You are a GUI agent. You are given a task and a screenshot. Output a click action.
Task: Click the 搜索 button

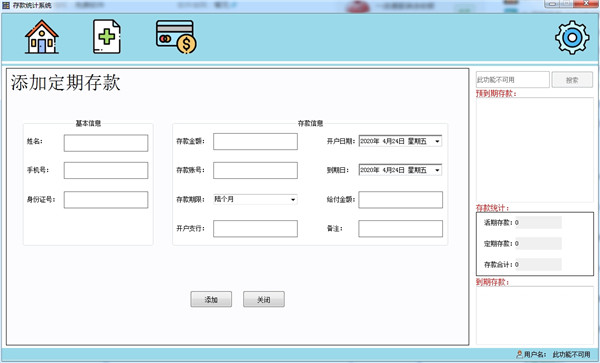click(x=572, y=80)
